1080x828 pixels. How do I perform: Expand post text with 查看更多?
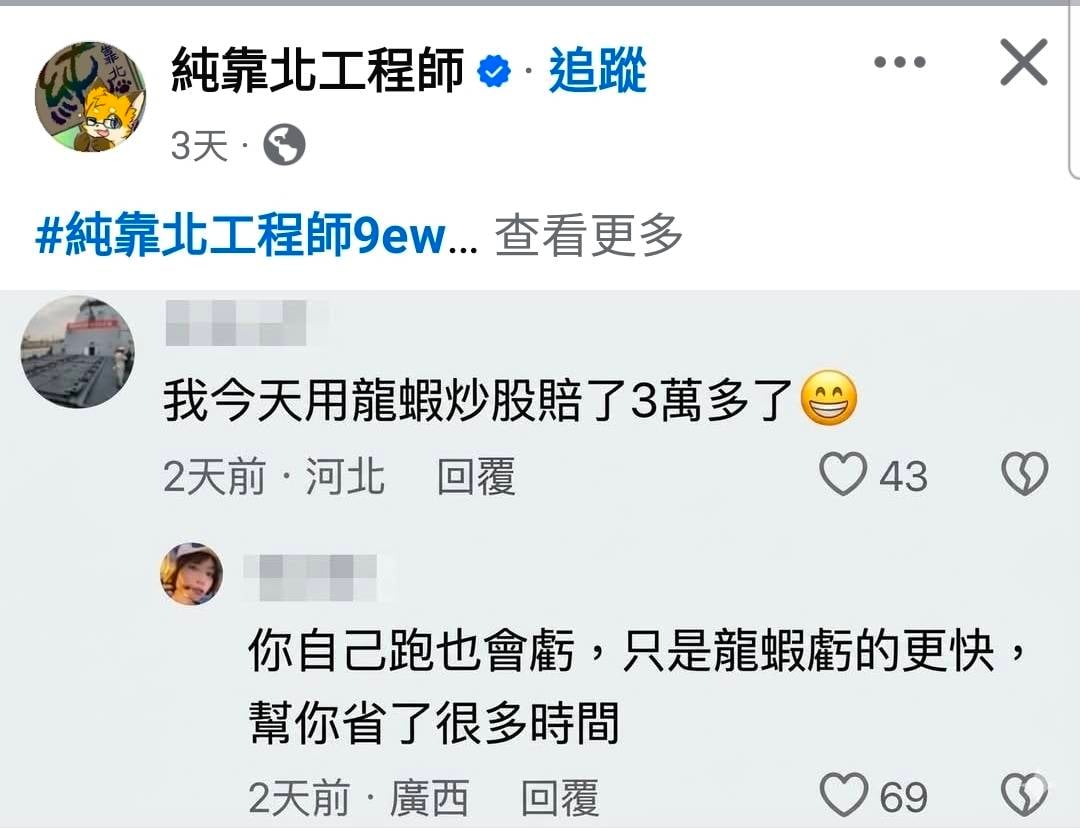[588, 235]
